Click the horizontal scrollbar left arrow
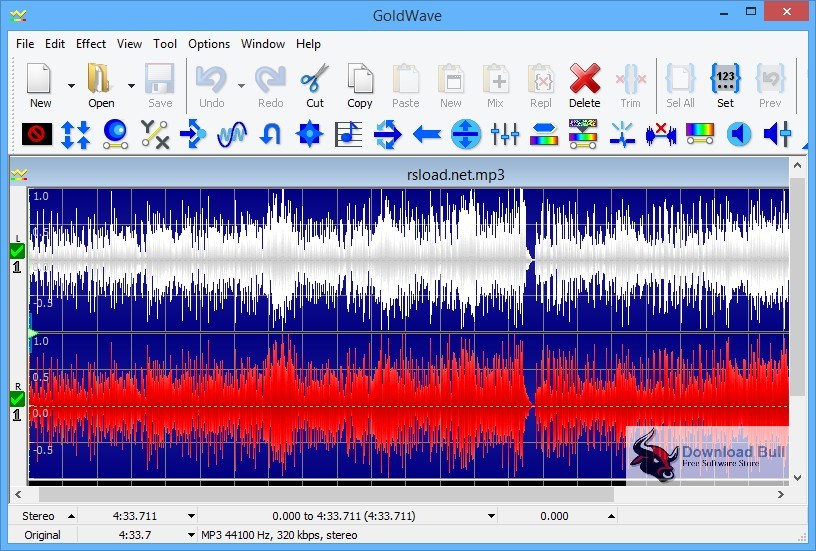Image resolution: width=816 pixels, height=551 pixels. coord(18,494)
